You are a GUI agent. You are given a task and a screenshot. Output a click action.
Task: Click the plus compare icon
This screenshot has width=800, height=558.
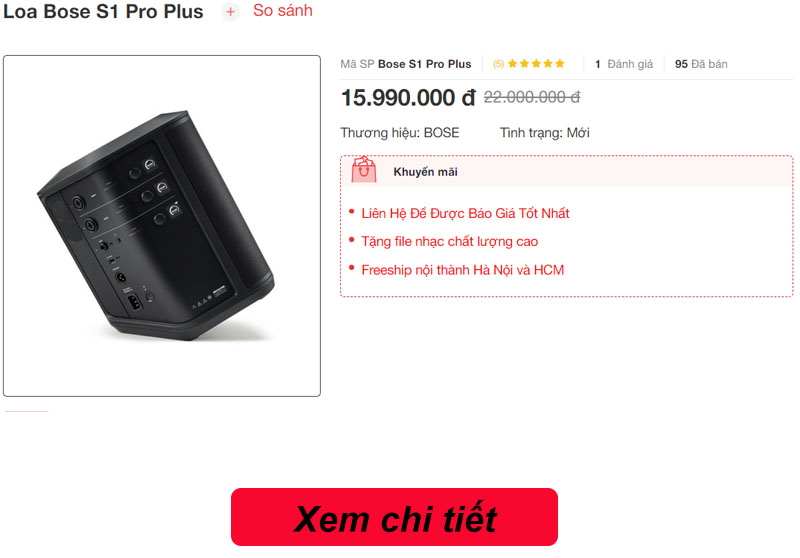(x=230, y=12)
